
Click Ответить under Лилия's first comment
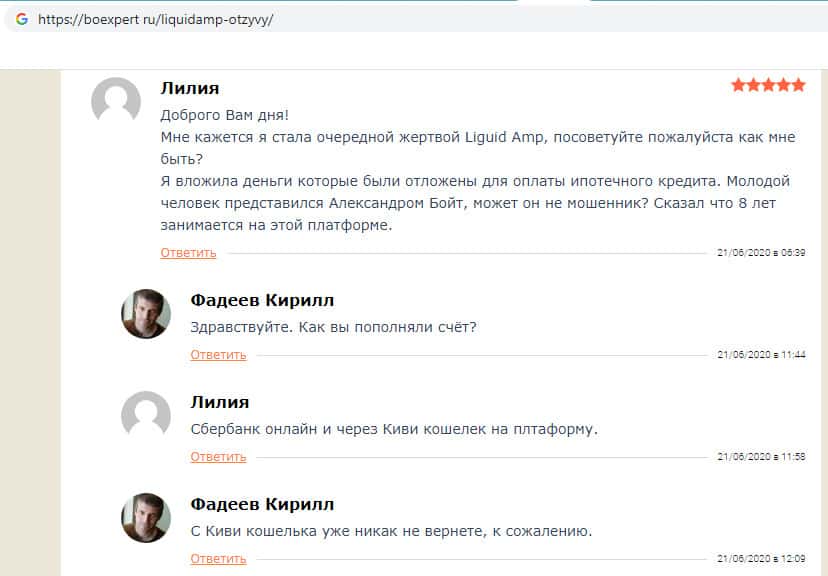[x=188, y=253]
